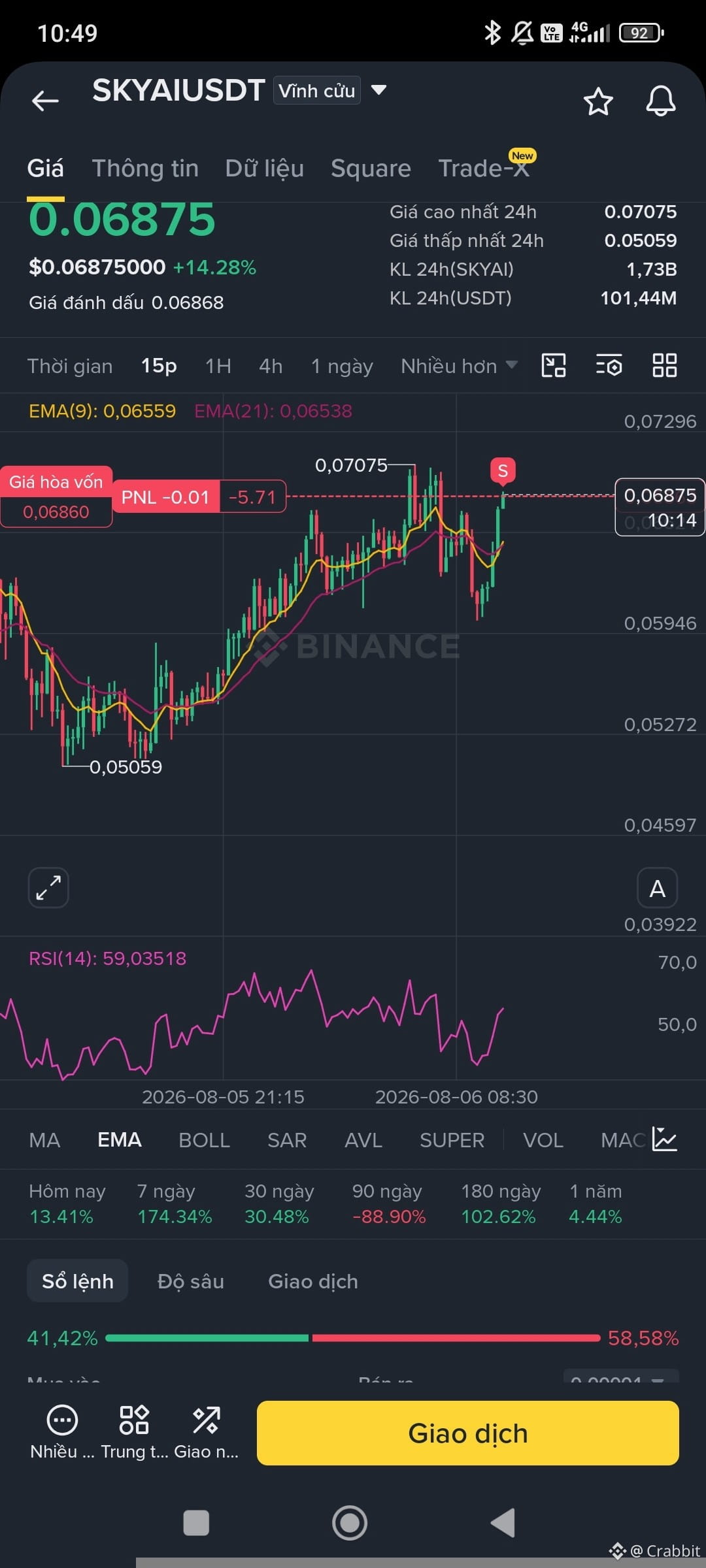Tap Giá hòa vốn break-even label
The height and width of the screenshot is (1568, 706).
point(56,497)
